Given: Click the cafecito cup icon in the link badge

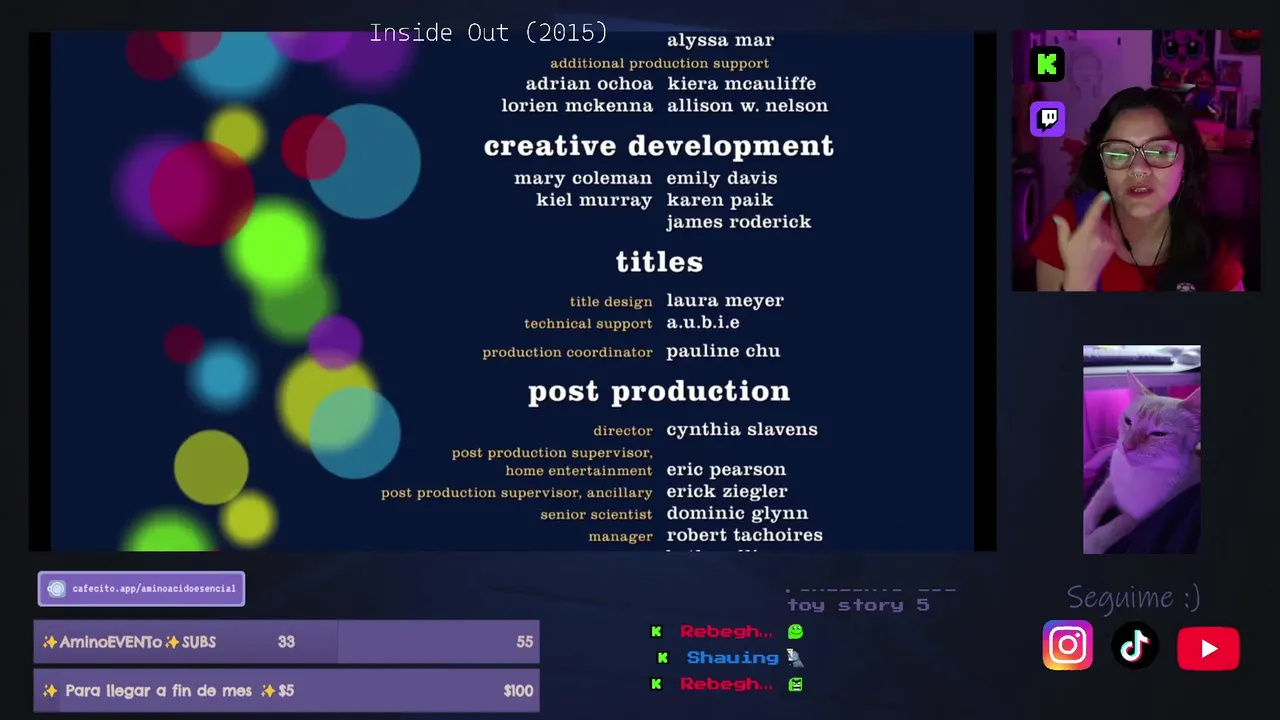Looking at the screenshot, I should coord(56,589).
